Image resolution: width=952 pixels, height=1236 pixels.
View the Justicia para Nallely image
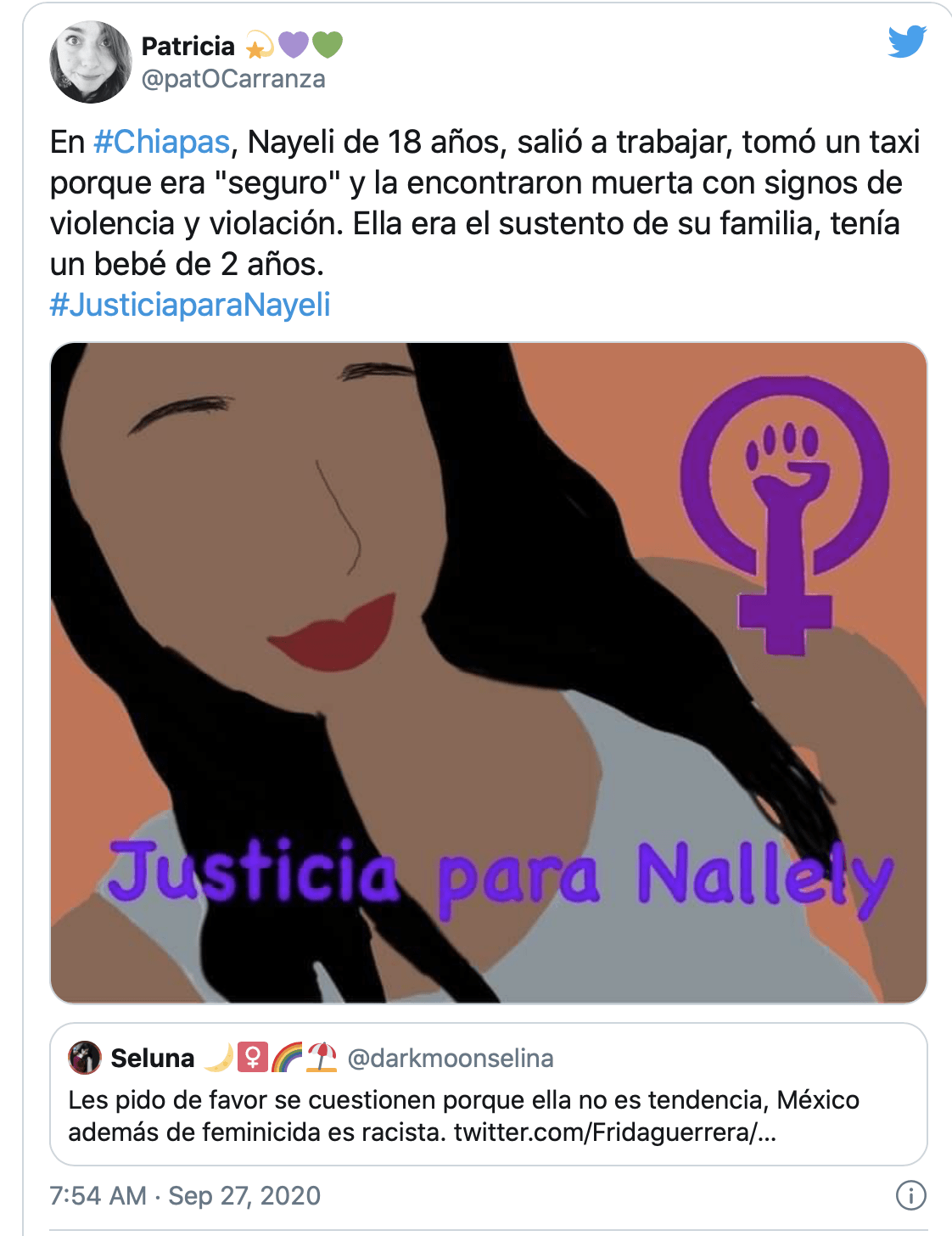click(489, 672)
